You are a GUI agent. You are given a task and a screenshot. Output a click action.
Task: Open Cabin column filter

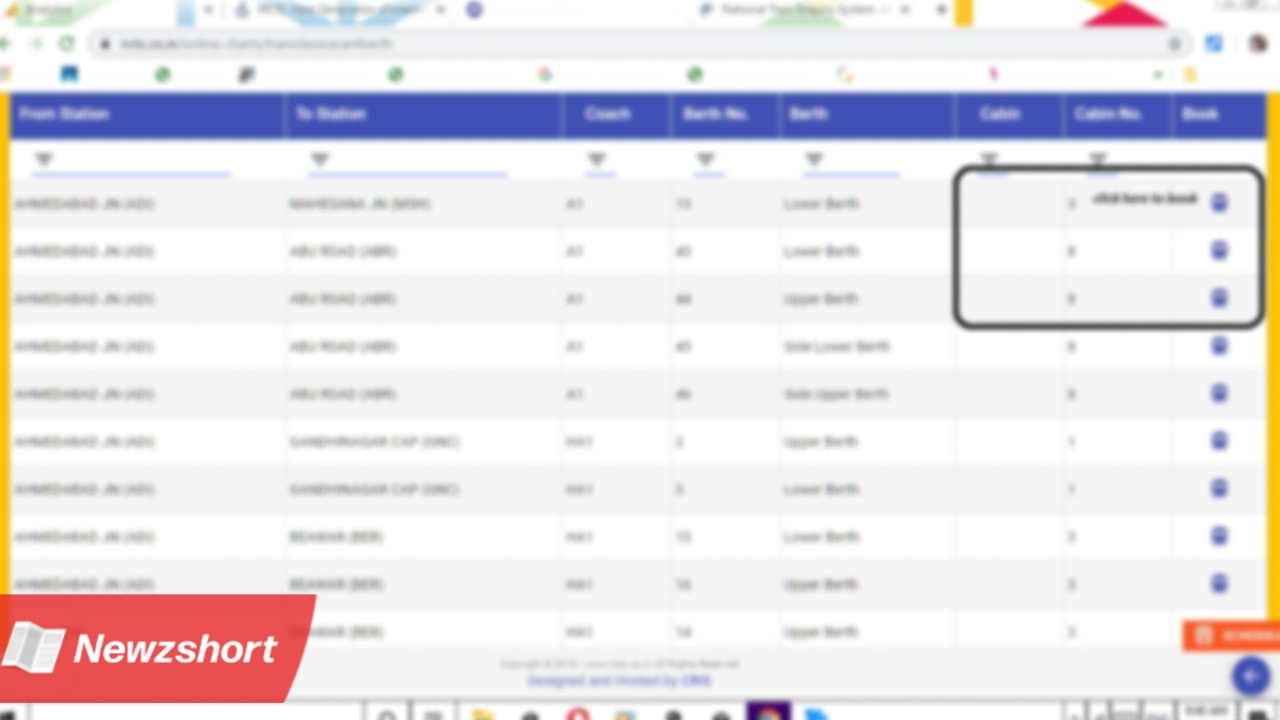[x=989, y=159]
